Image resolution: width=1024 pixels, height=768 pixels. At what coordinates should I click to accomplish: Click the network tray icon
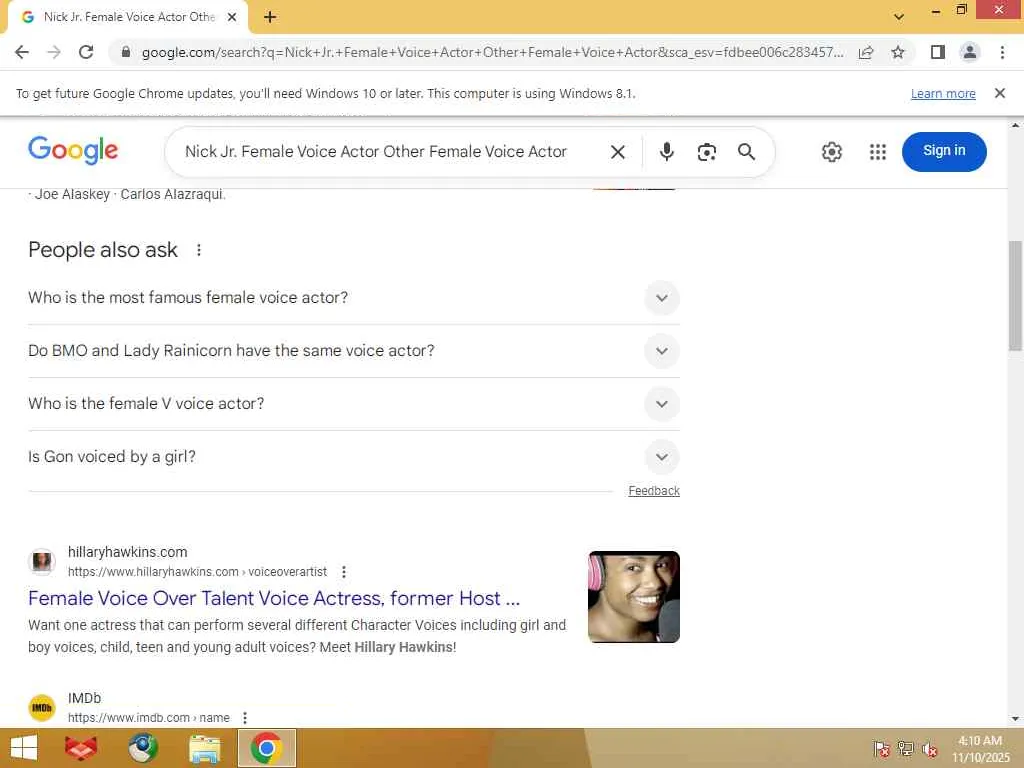click(x=905, y=748)
